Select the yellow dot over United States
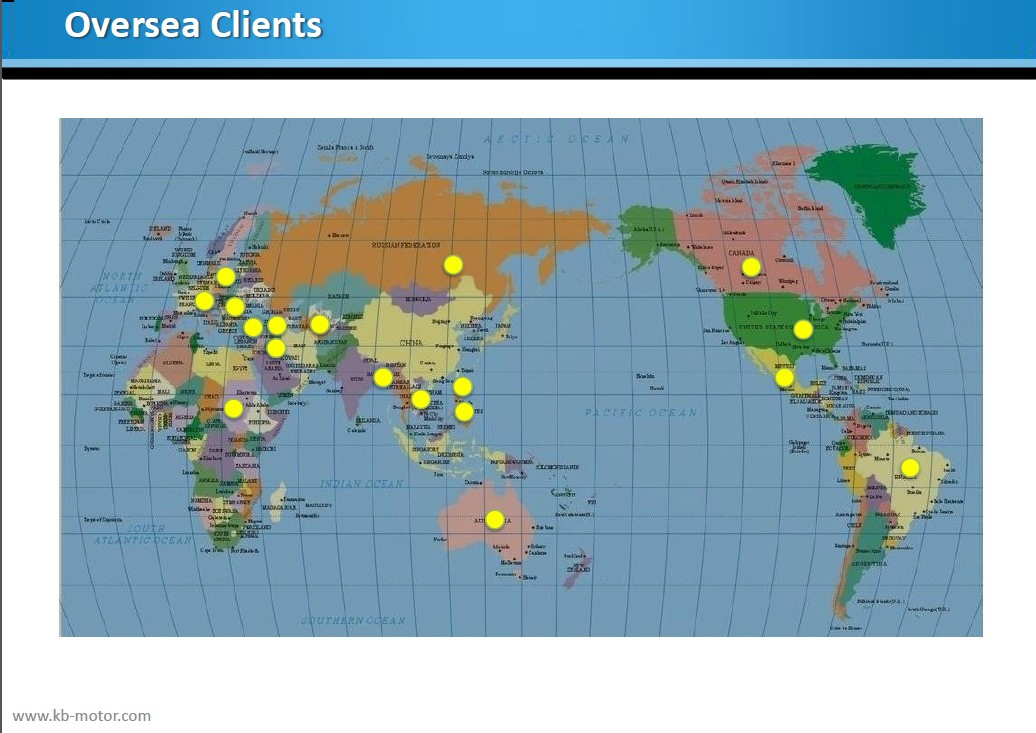Viewport: 1036px width, 733px height. coord(803,329)
